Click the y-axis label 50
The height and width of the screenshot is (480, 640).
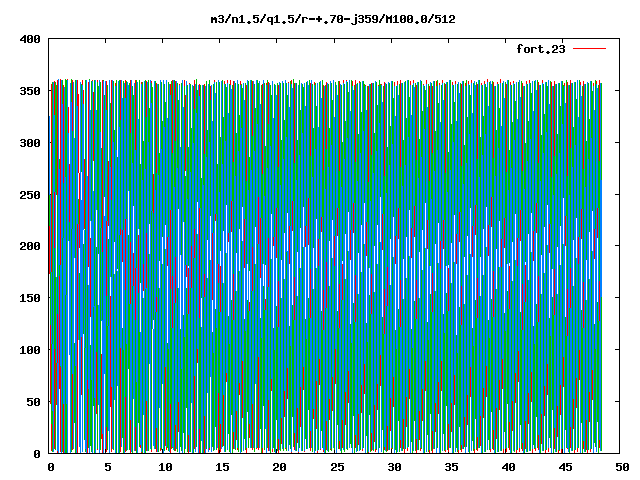point(33,402)
